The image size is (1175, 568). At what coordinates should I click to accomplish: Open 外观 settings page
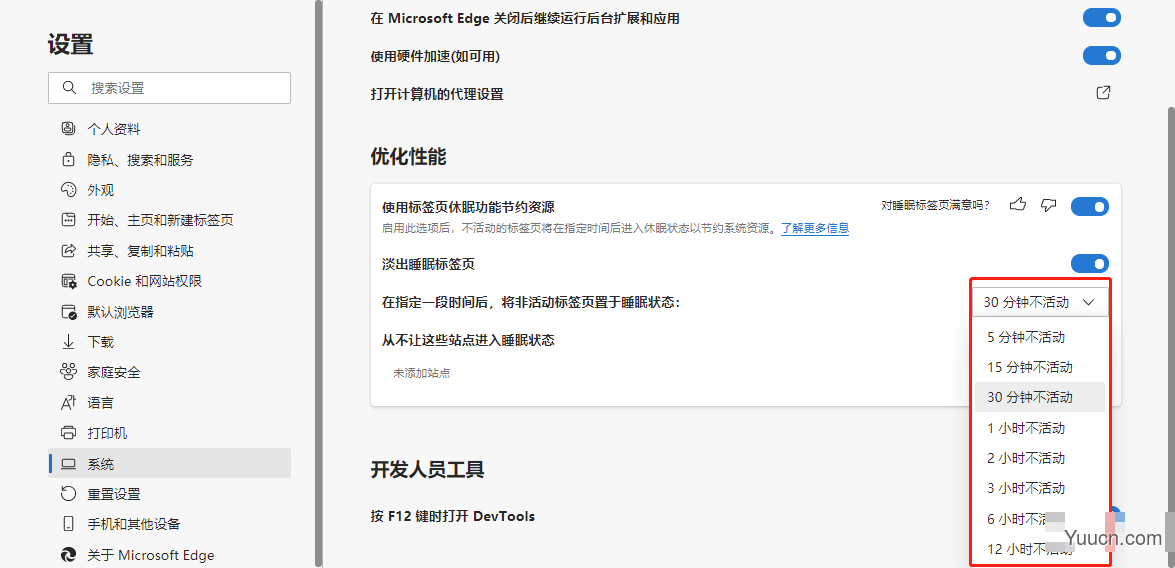[x=169, y=190]
